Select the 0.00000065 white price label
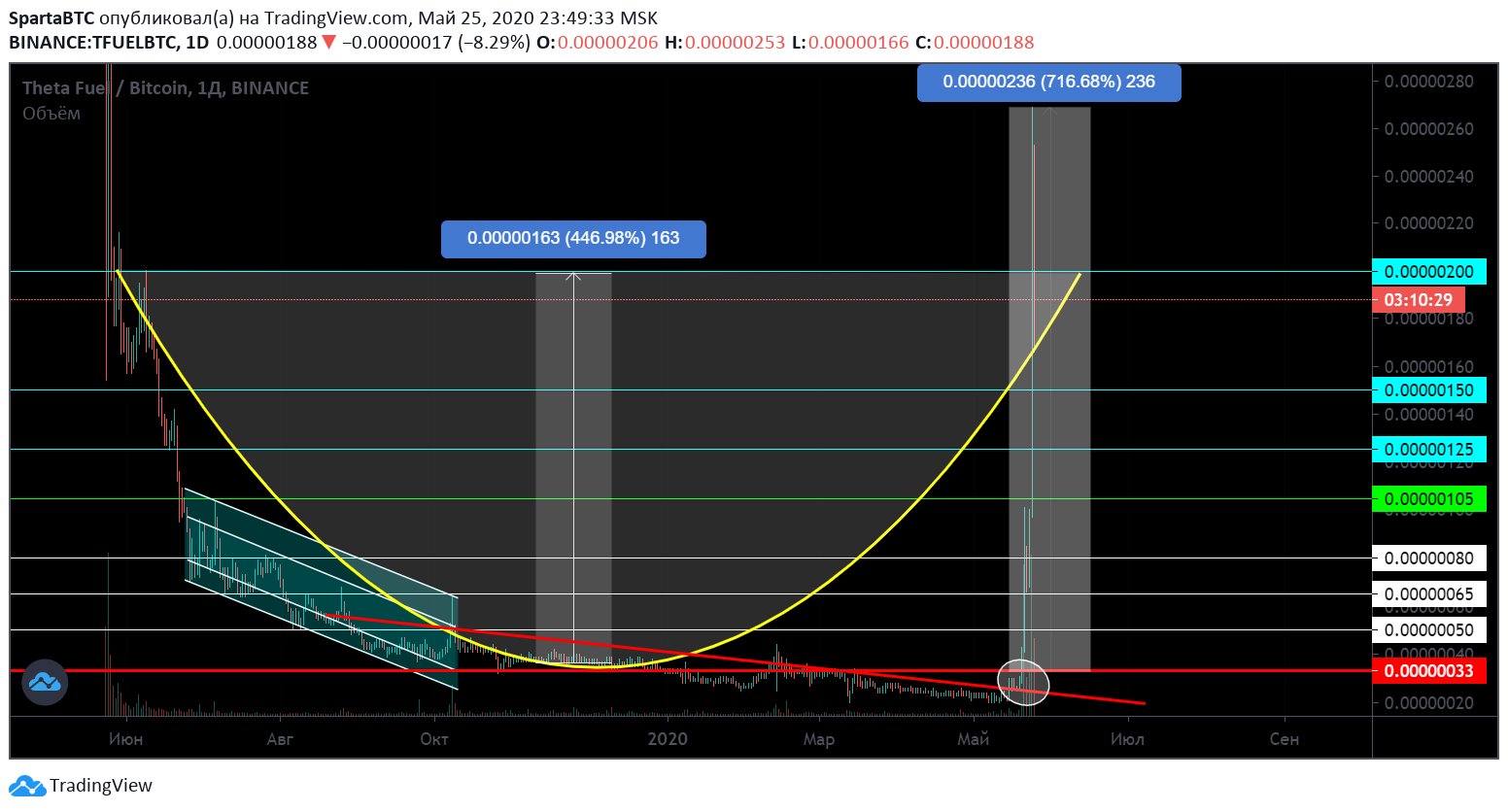The height and width of the screenshot is (812, 1508). (1429, 594)
